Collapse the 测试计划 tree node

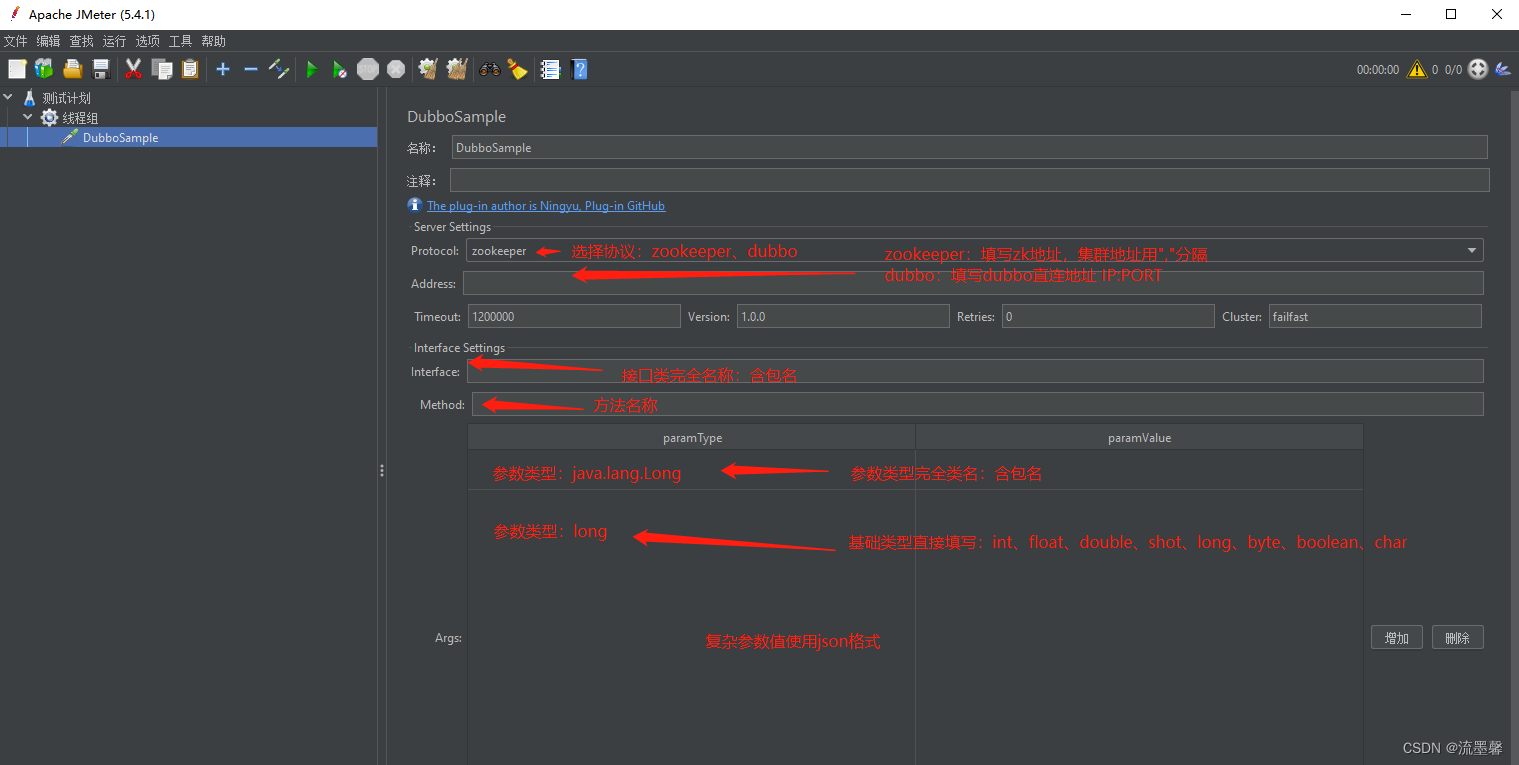click(9, 98)
